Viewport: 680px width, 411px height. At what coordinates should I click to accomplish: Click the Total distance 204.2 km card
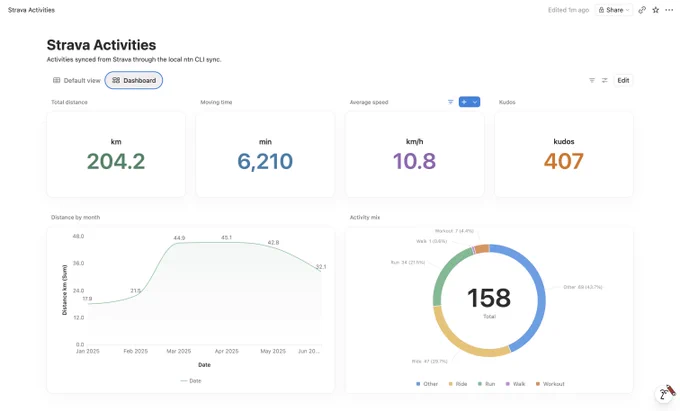[116, 154]
